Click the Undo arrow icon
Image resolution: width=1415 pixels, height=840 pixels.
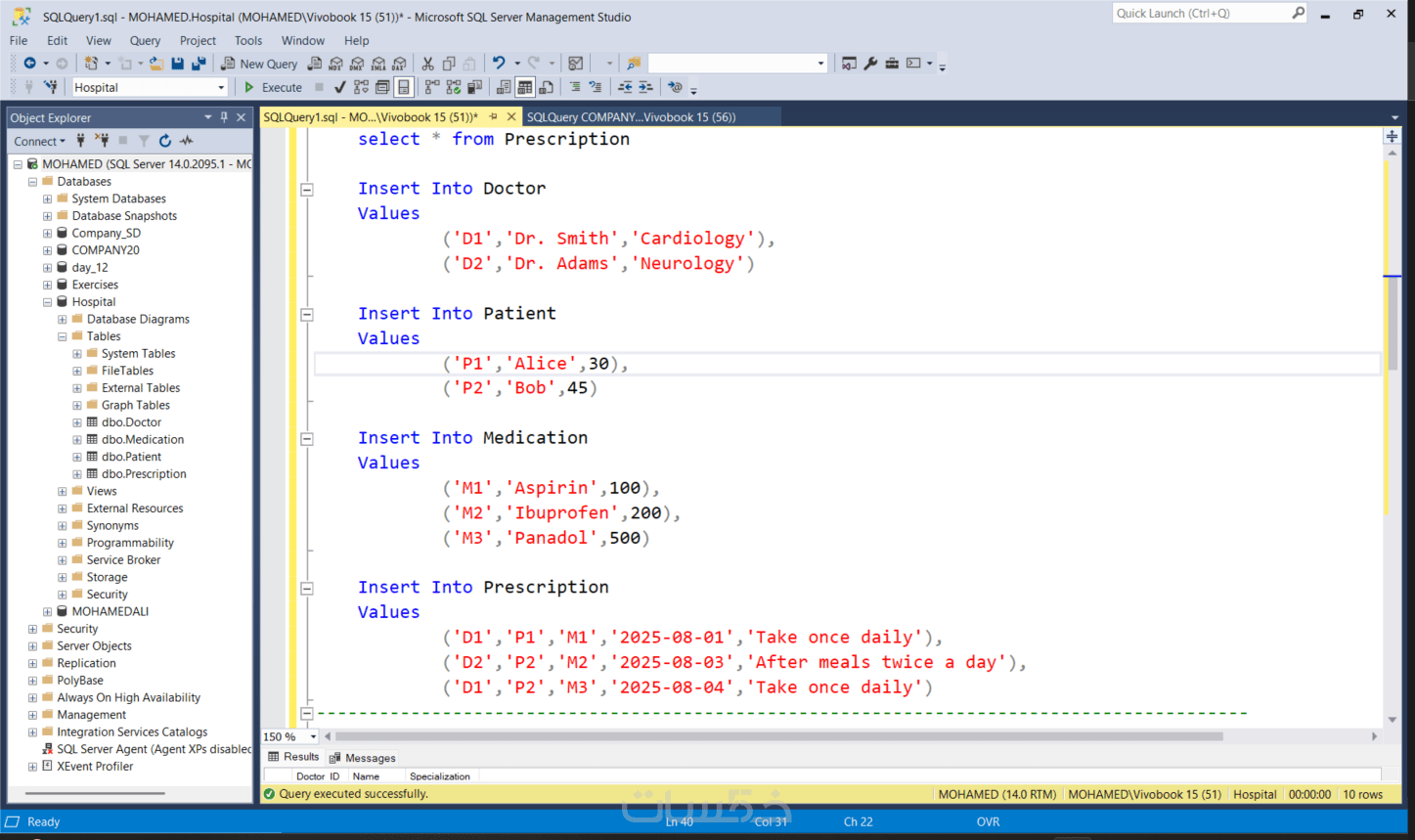[x=499, y=64]
